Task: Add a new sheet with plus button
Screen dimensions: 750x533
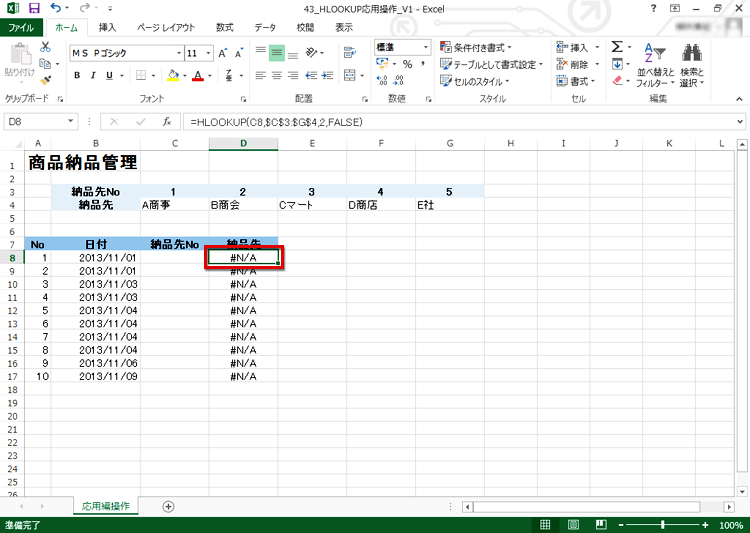Action: point(168,506)
